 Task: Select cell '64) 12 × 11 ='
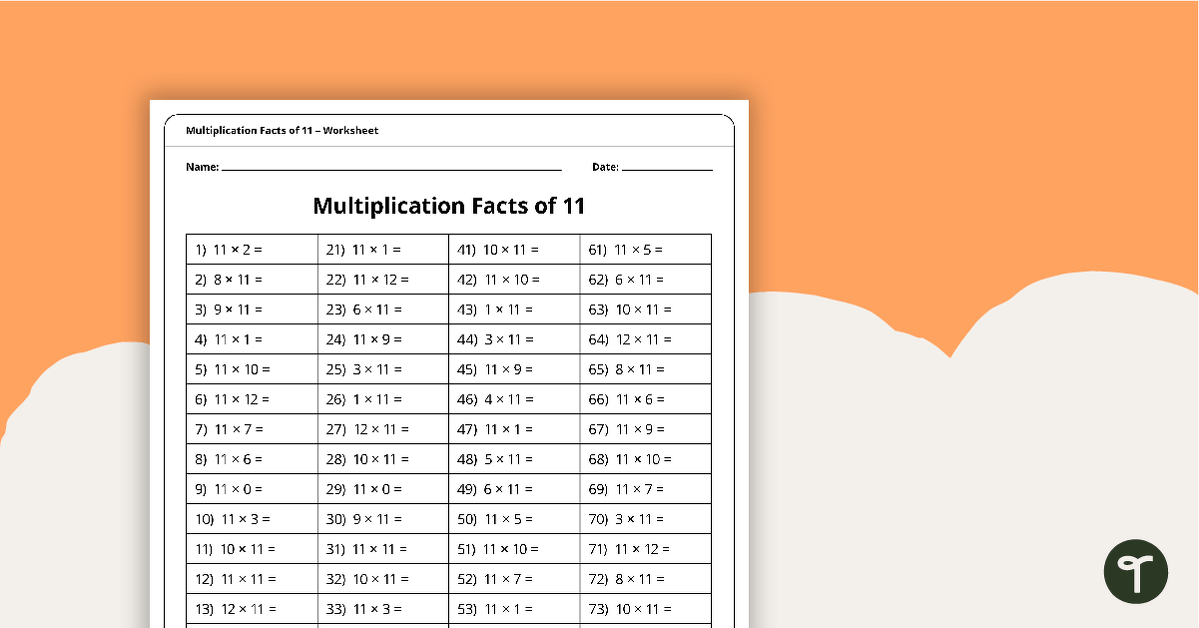(x=646, y=339)
